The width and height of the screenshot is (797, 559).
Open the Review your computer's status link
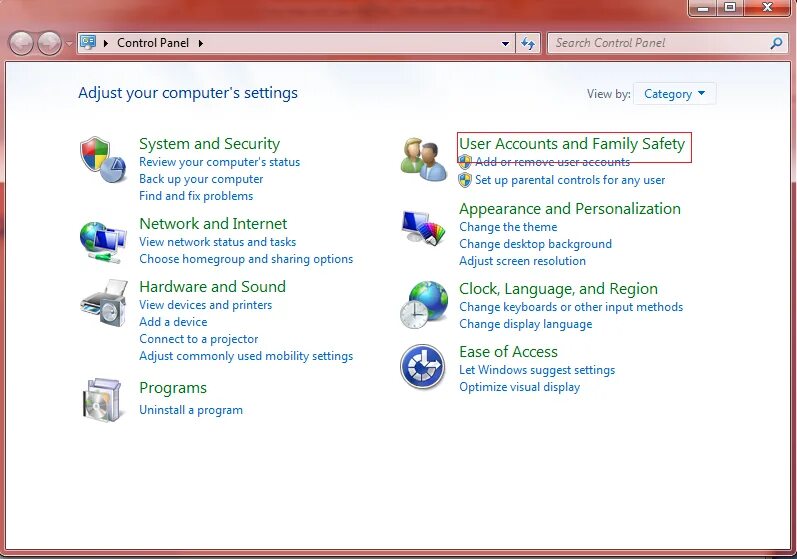coord(220,162)
